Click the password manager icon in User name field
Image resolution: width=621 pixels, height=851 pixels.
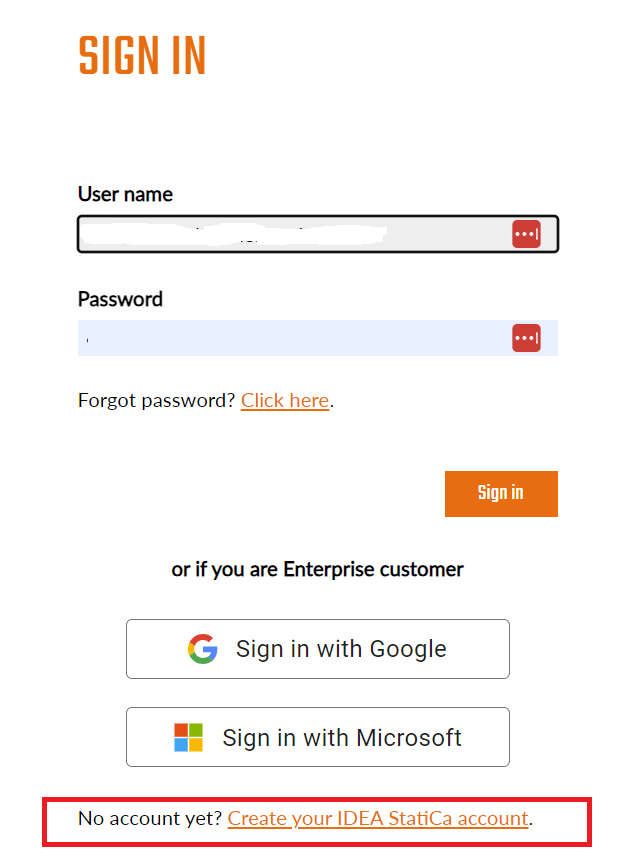pyautogui.click(x=526, y=234)
